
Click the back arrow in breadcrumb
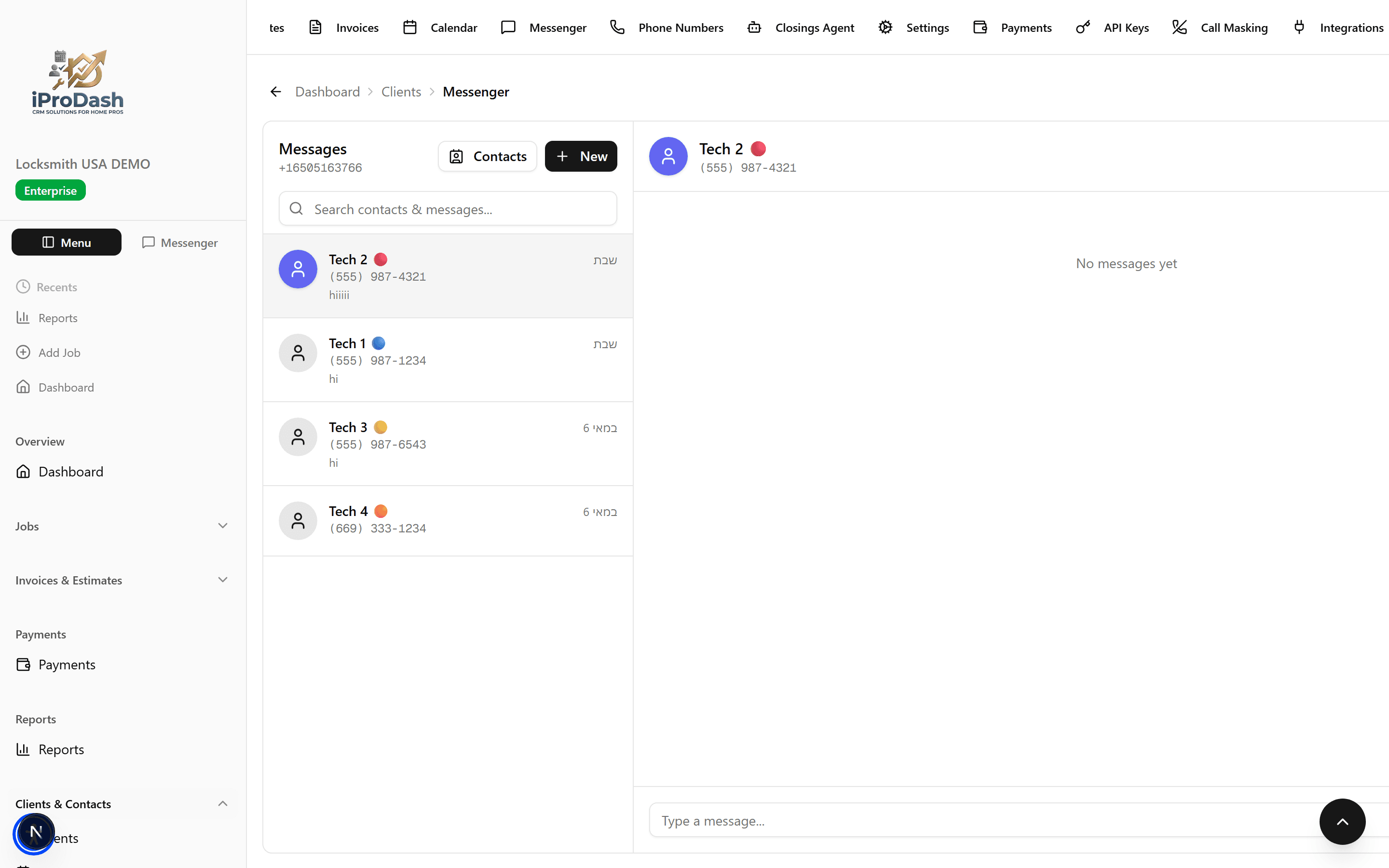click(x=276, y=92)
